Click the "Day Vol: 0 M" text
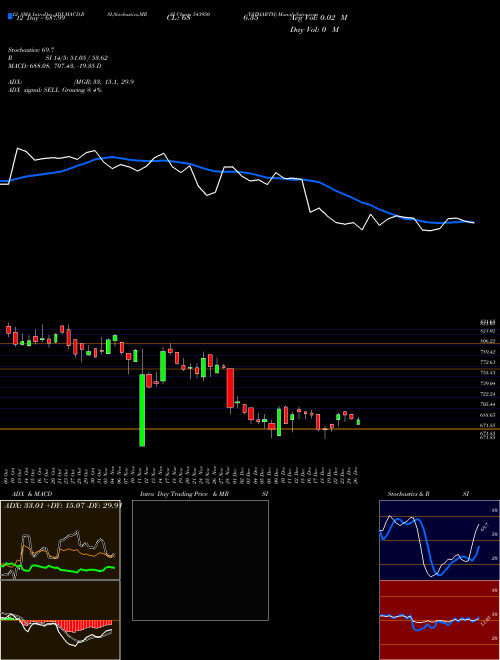 click(x=314, y=30)
